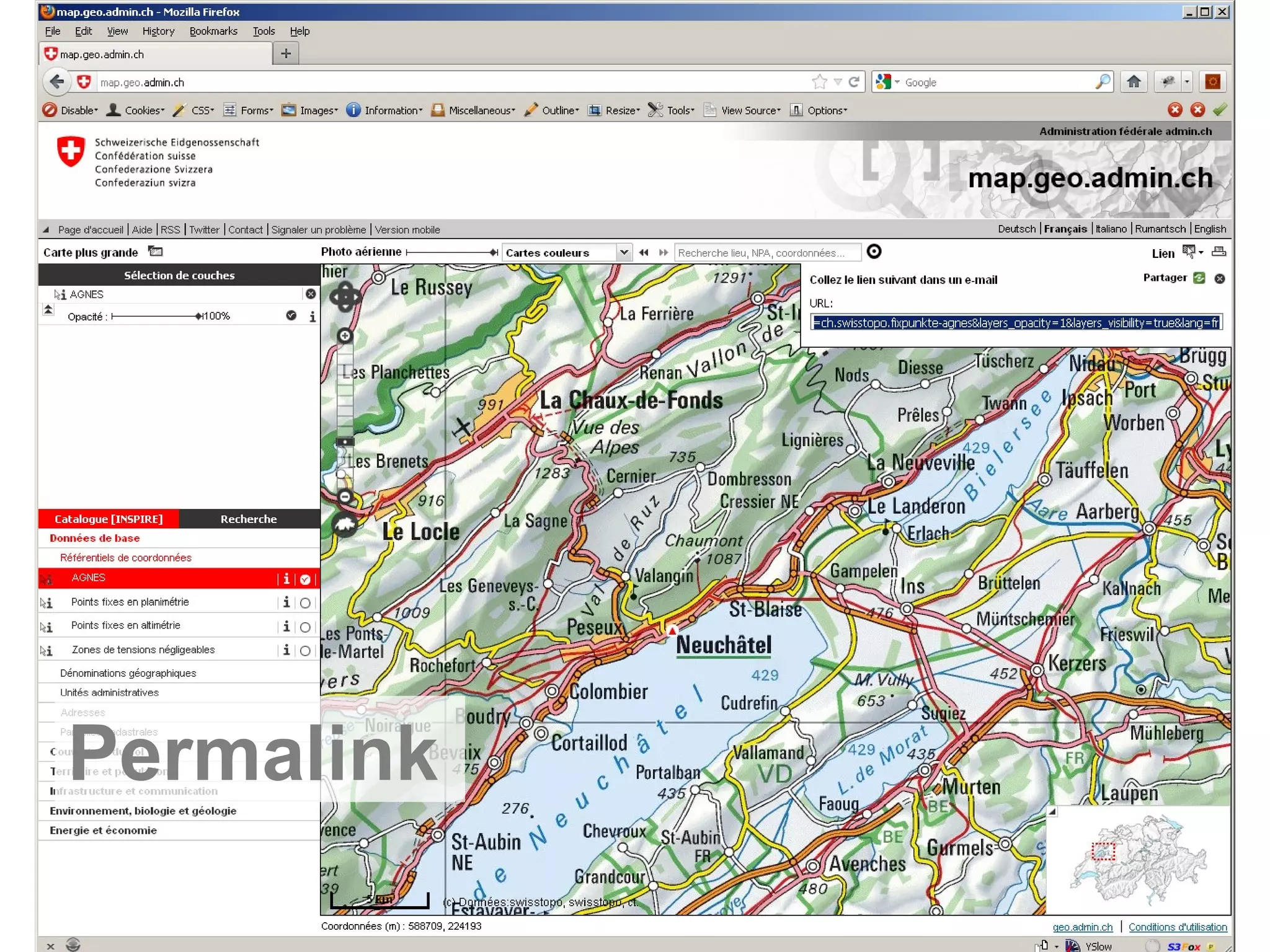Click the S3Fox status bar icon

(x=1184, y=946)
